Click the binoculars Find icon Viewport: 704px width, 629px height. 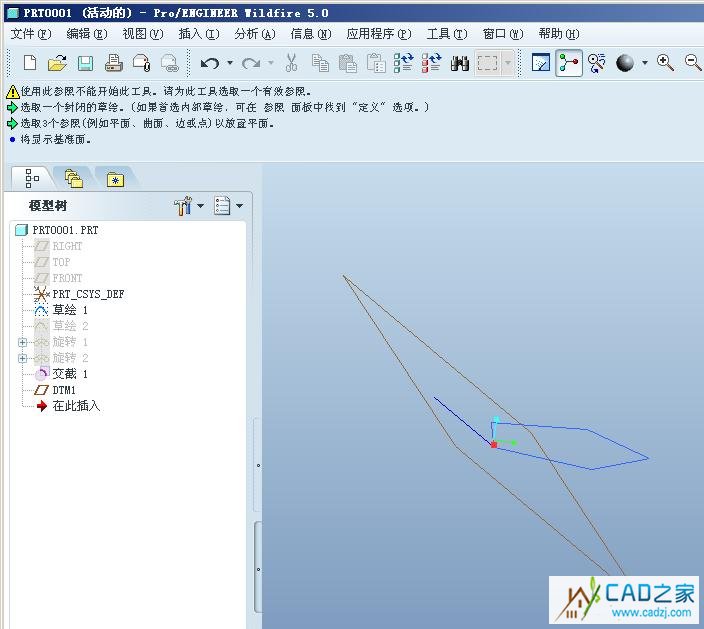[x=460, y=63]
